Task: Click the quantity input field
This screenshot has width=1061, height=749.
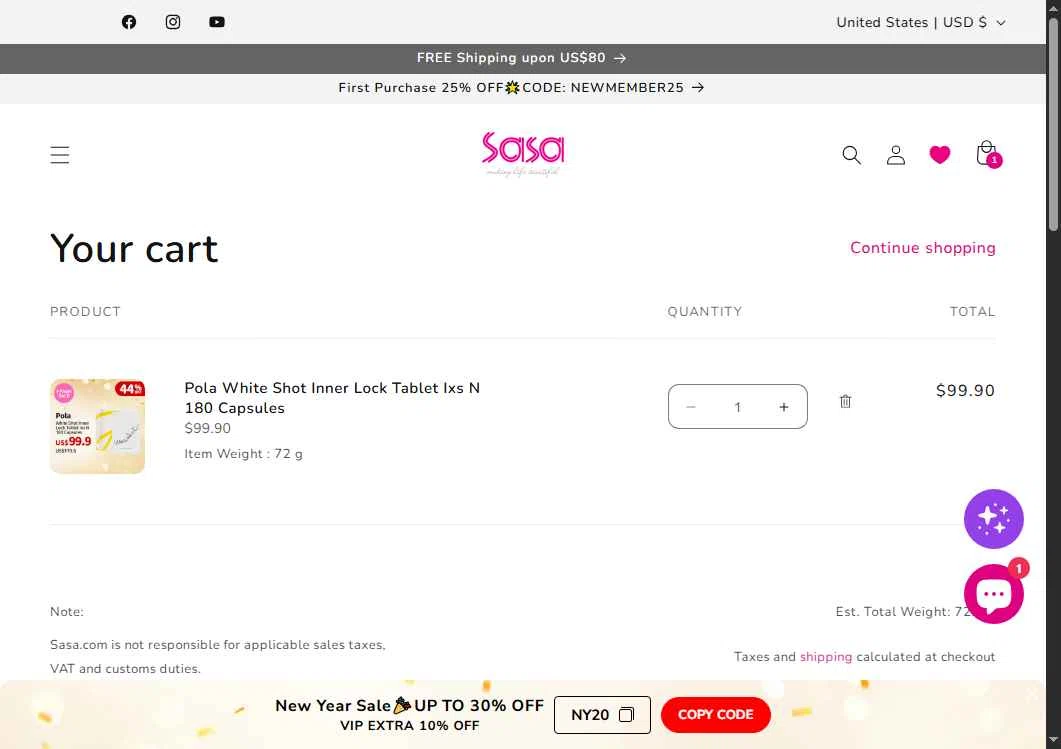Action: click(737, 407)
